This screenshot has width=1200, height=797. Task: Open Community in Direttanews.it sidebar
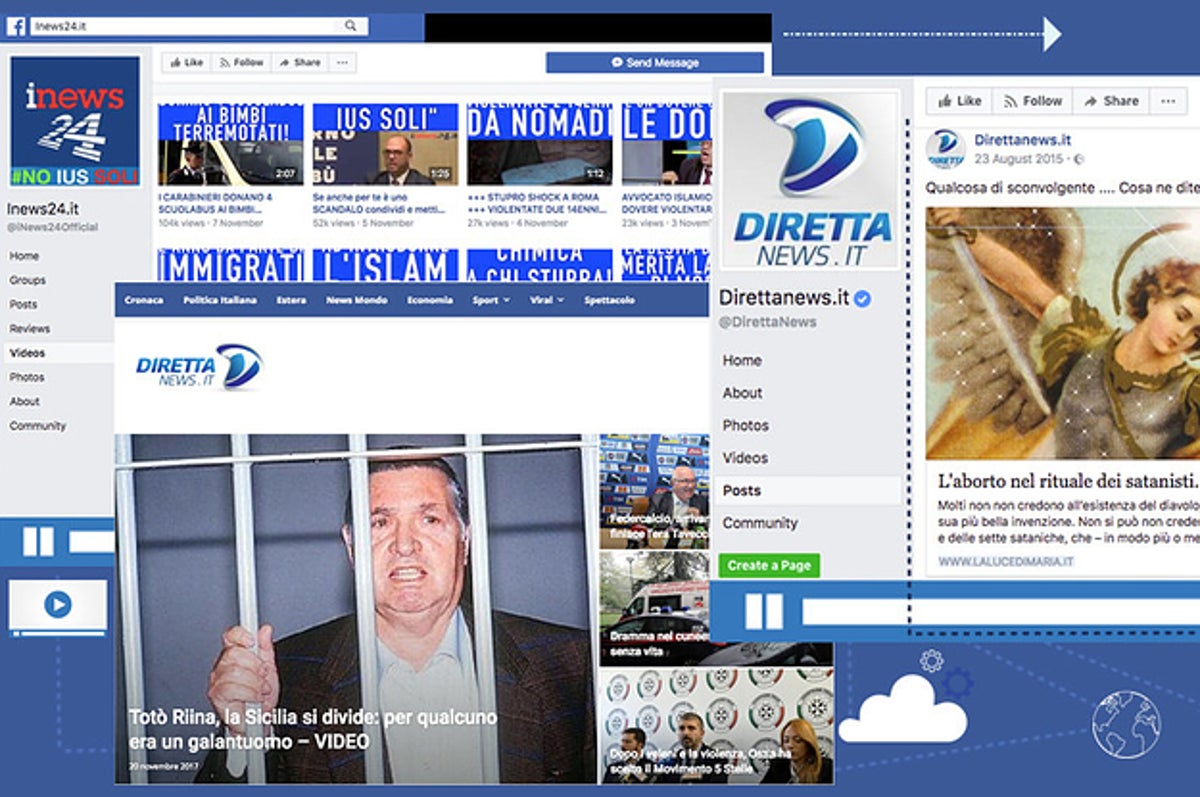click(760, 523)
